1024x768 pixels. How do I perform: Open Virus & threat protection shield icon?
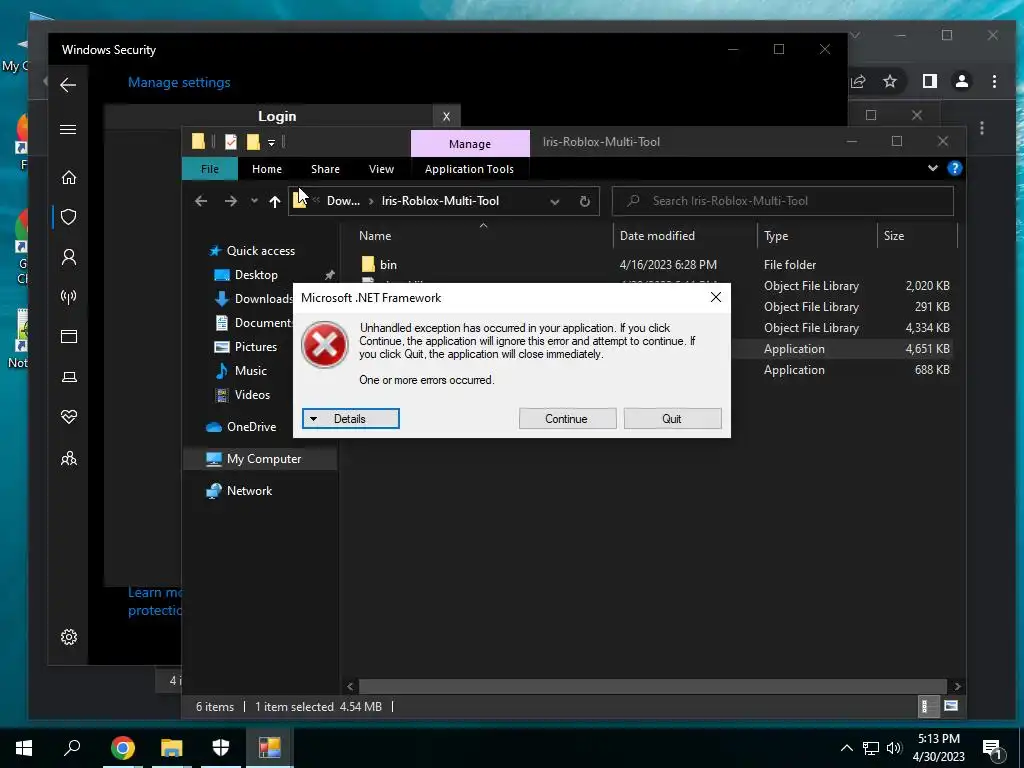pyautogui.click(x=69, y=217)
